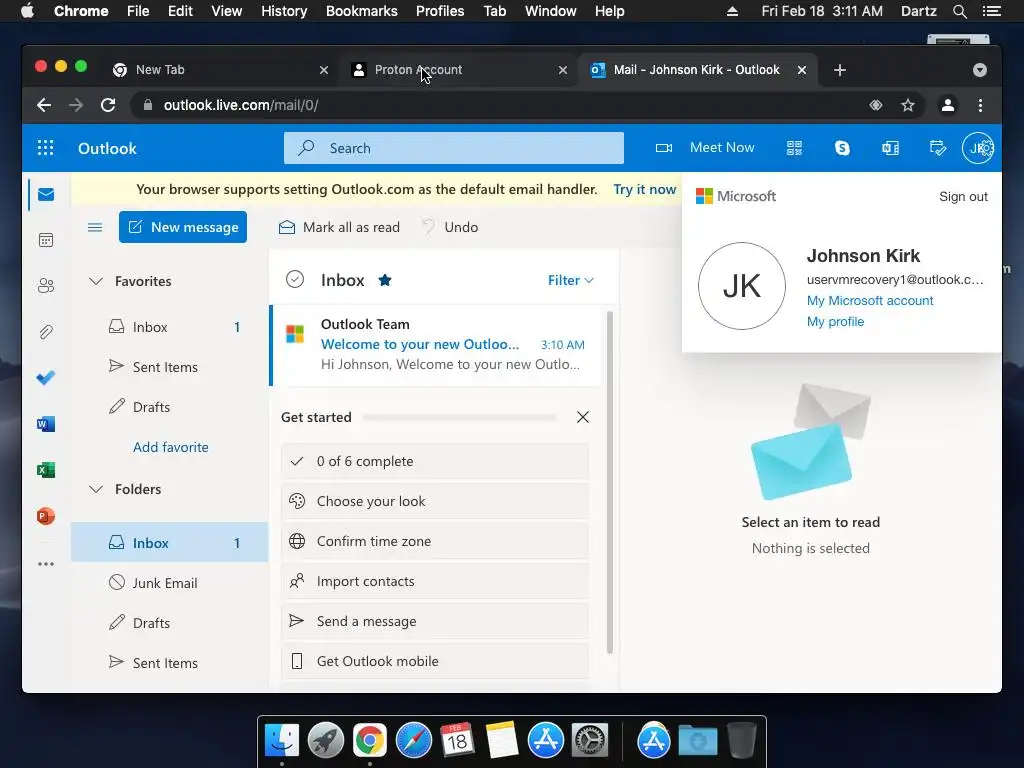Select Inbox under Favorites

tap(170, 327)
